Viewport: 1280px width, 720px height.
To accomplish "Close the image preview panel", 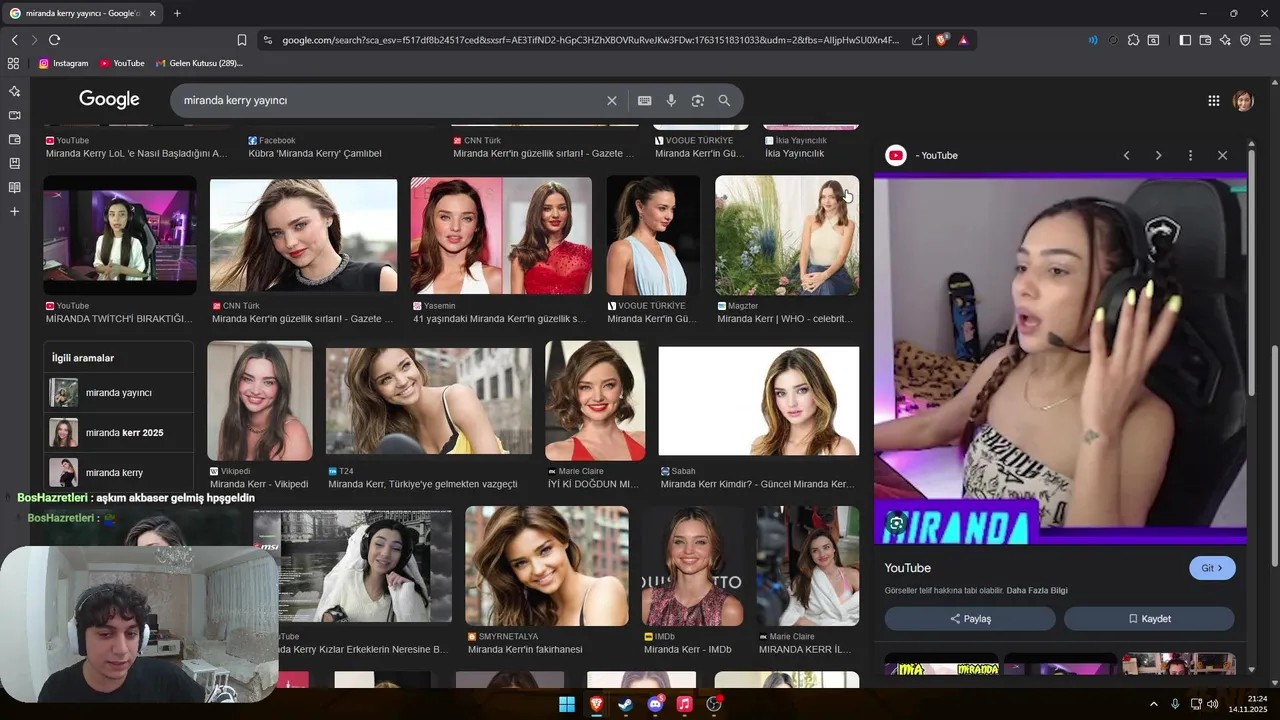I will [1222, 155].
